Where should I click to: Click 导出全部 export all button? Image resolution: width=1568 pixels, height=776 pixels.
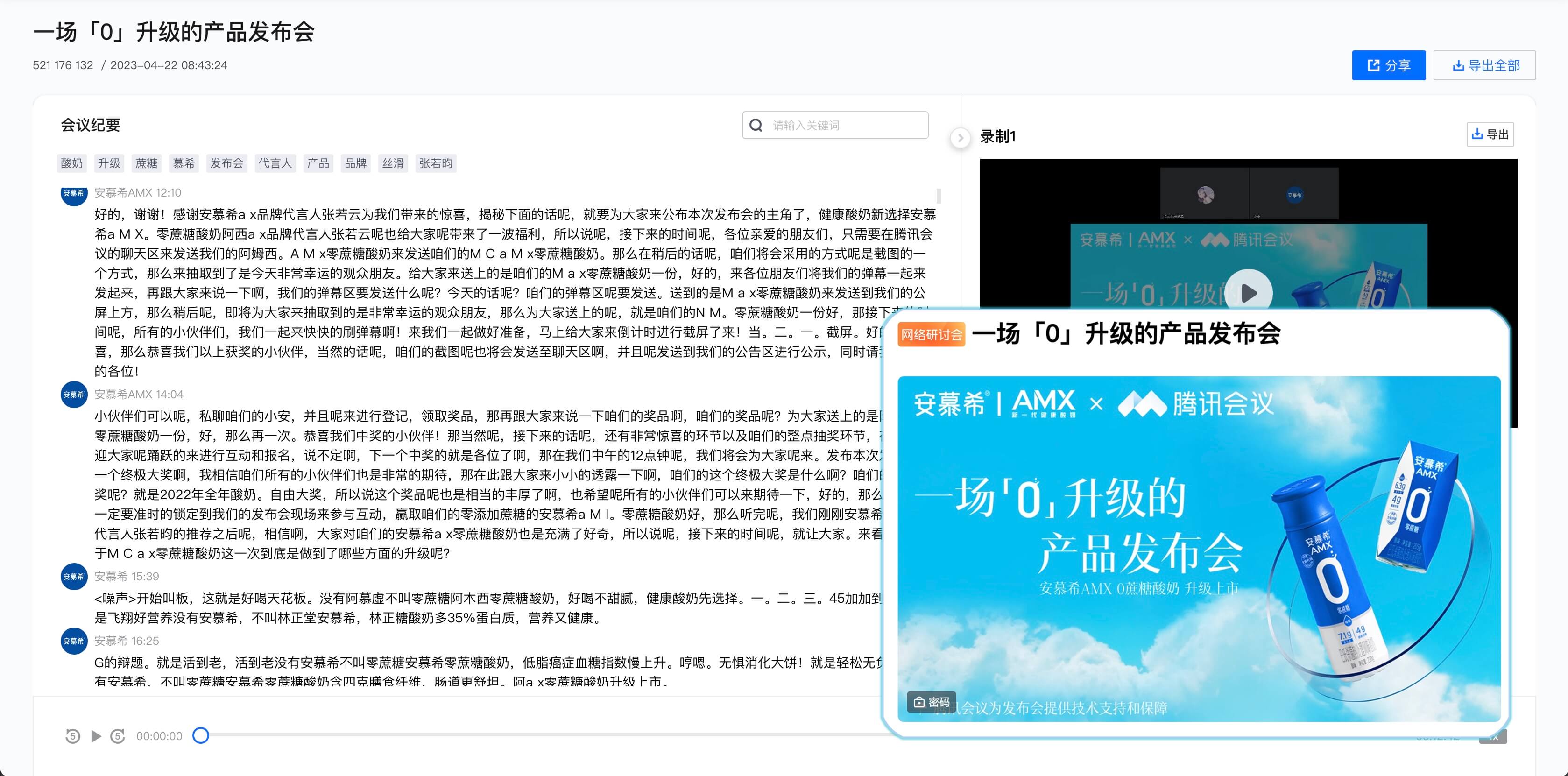[1484, 65]
